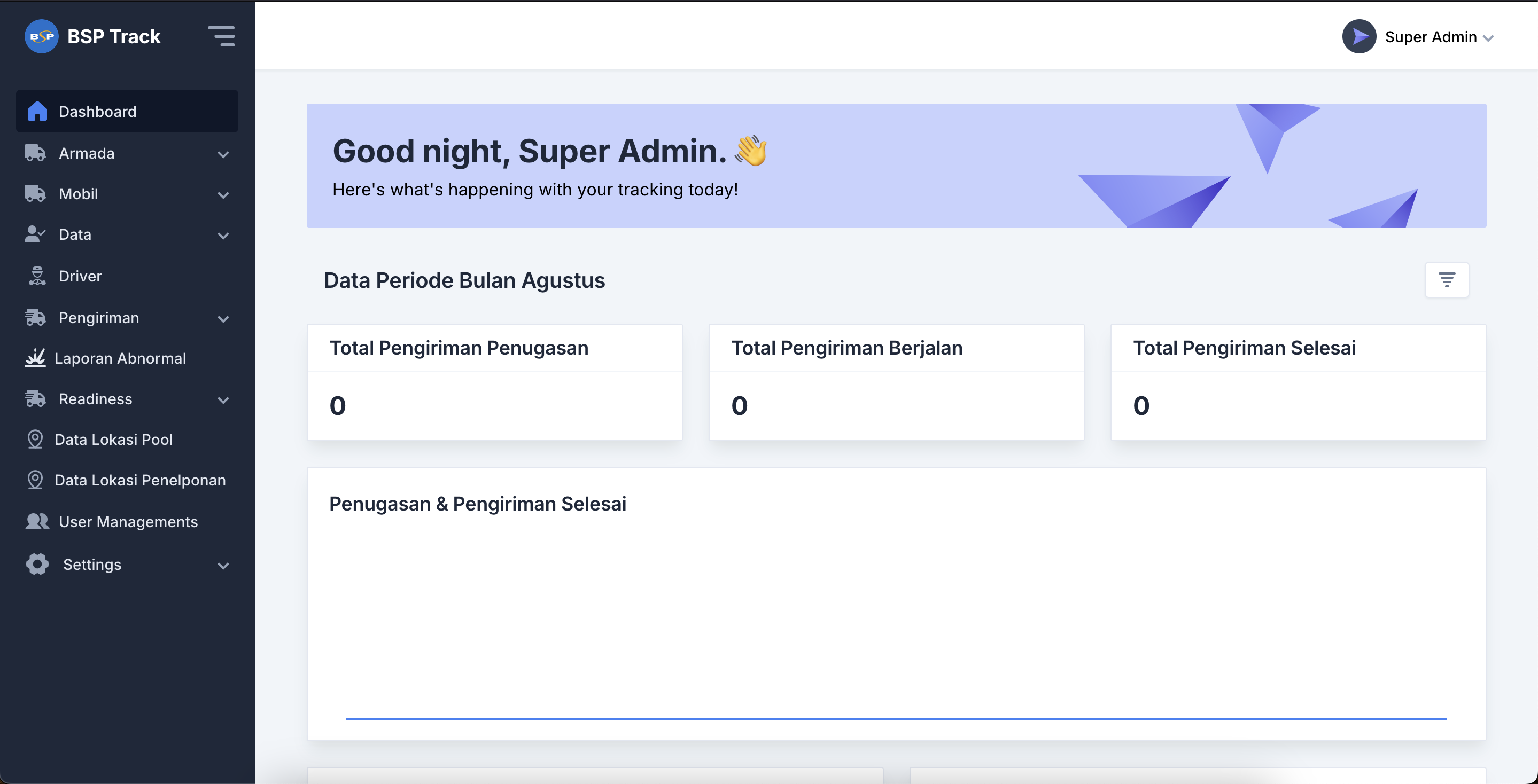Open the Laporan Abnormal page
The width and height of the screenshot is (1538, 784).
pyautogui.click(x=120, y=358)
